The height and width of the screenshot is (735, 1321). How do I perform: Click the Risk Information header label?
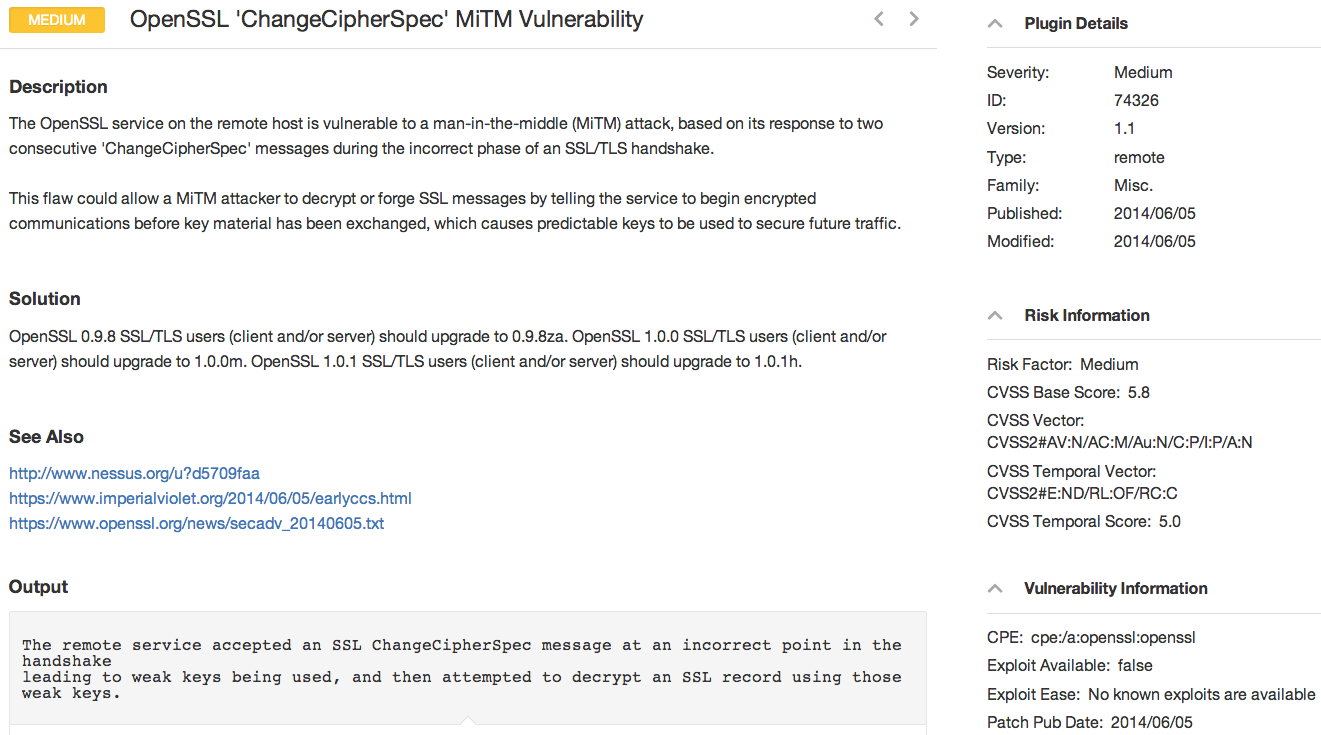tap(1087, 315)
